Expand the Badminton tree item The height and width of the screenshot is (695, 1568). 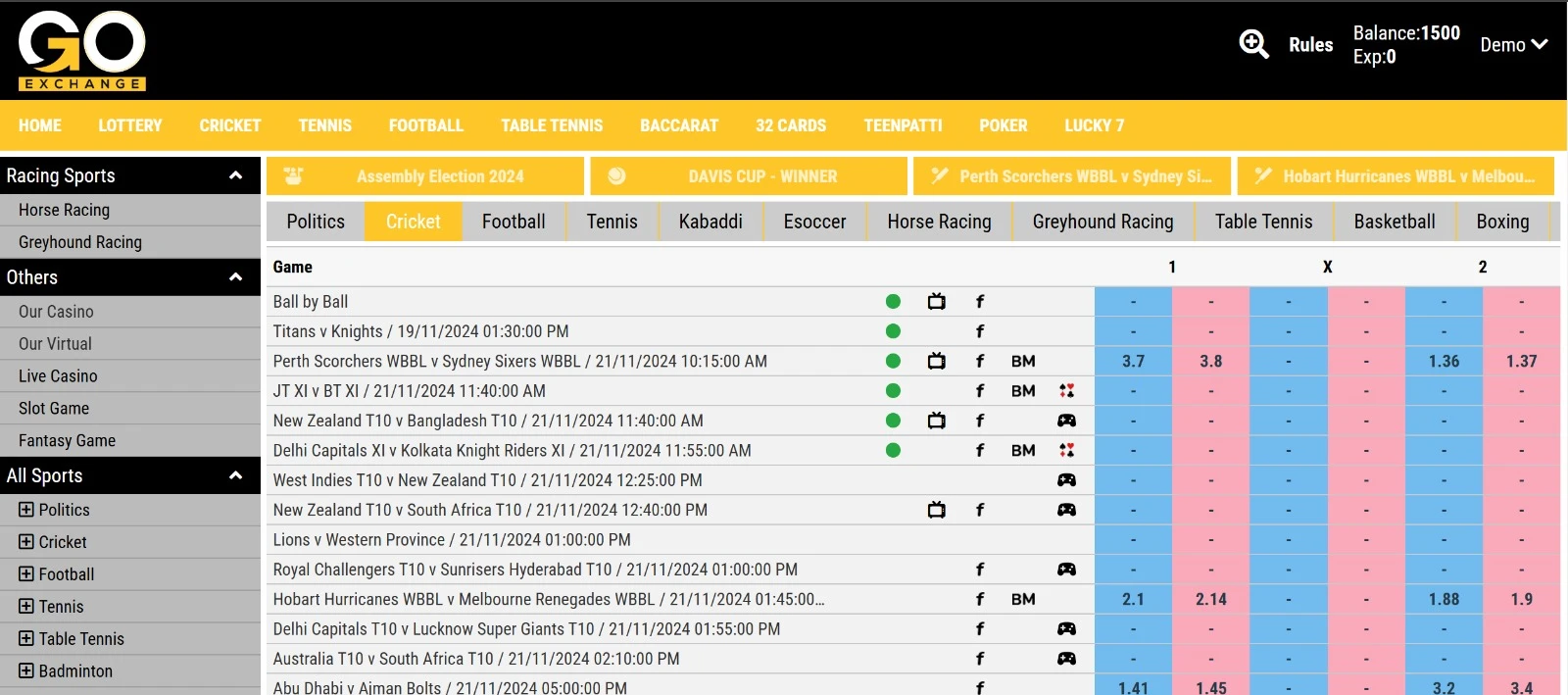(x=26, y=671)
